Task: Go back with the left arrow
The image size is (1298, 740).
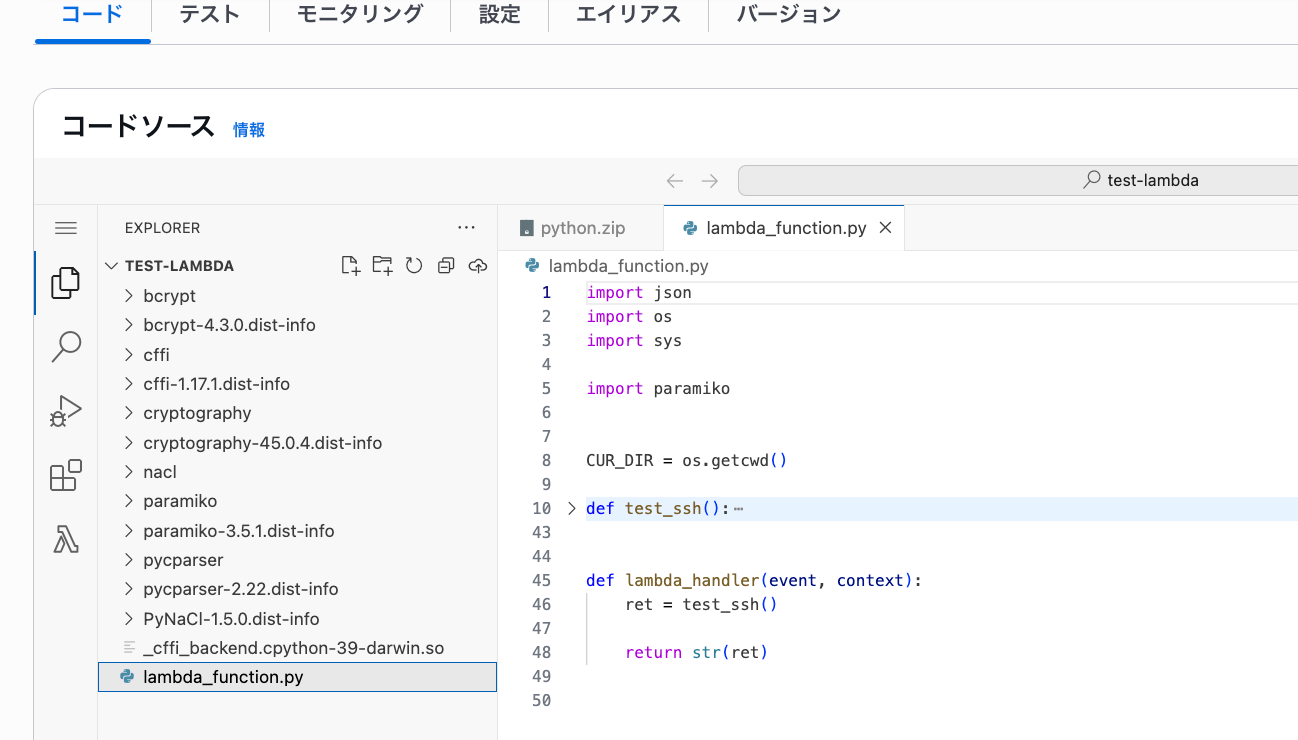Action: pyautogui.click(x=675, y=180)
